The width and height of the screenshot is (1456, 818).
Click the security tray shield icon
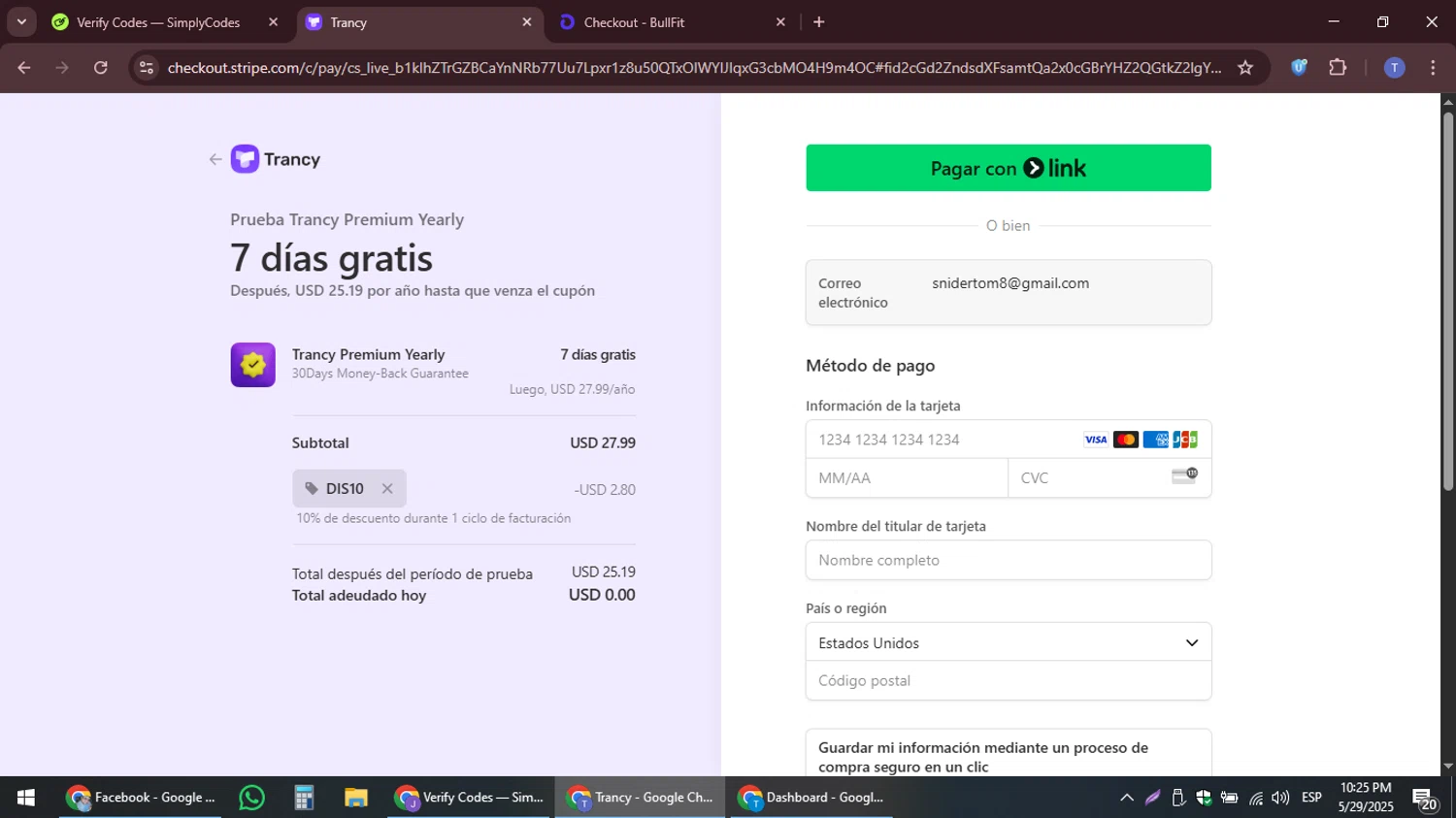tap(1204, 798)
